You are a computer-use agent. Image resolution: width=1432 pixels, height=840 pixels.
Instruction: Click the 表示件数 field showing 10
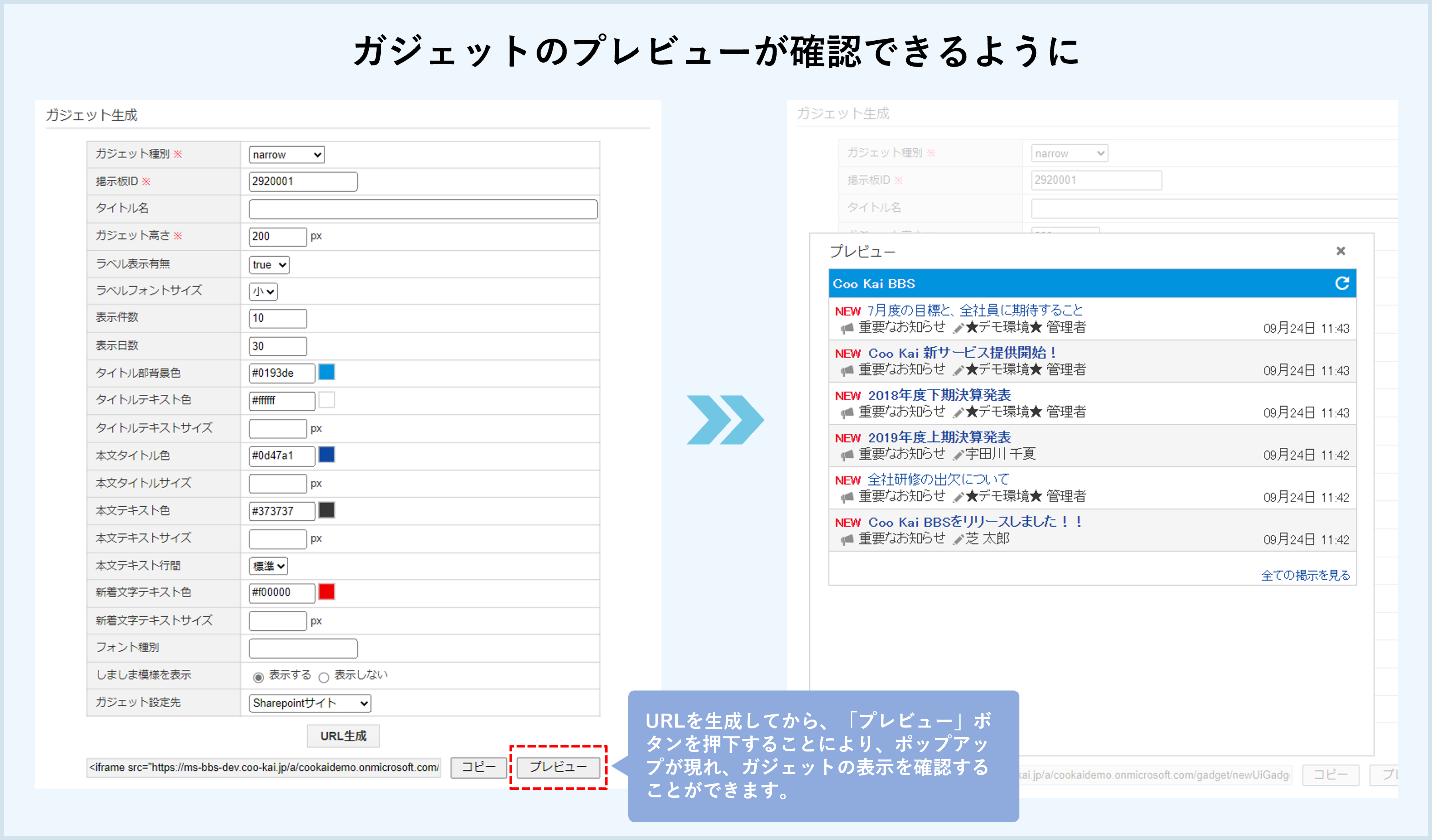[277, 318]
